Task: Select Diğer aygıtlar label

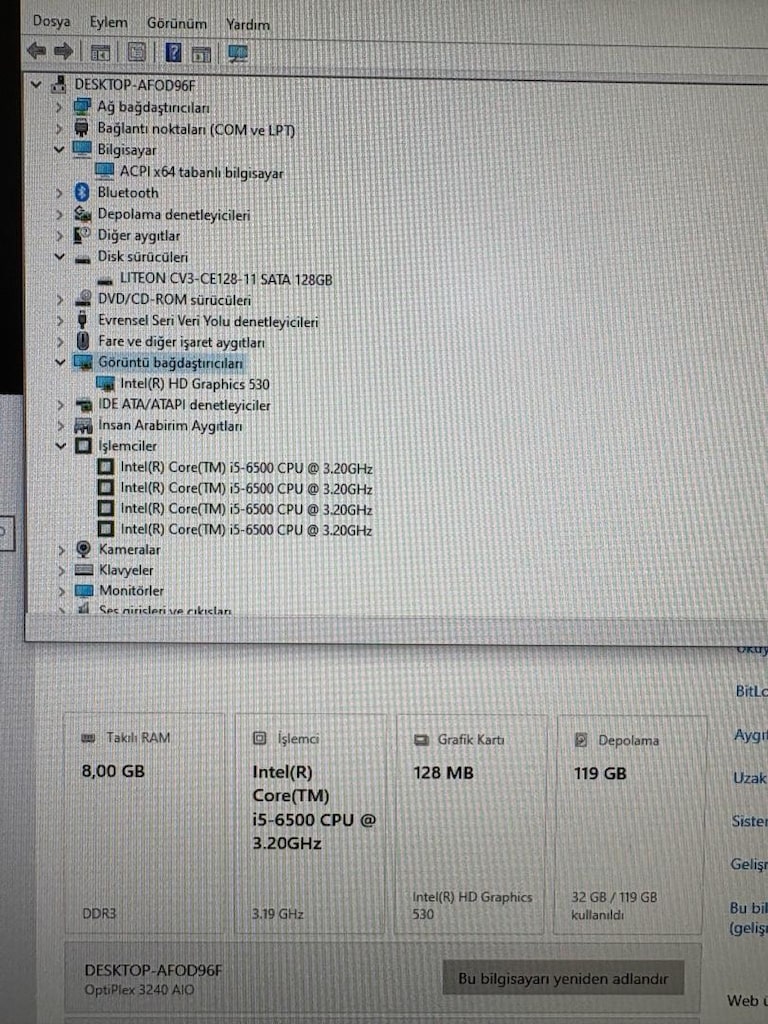Action: click(139, 235)
